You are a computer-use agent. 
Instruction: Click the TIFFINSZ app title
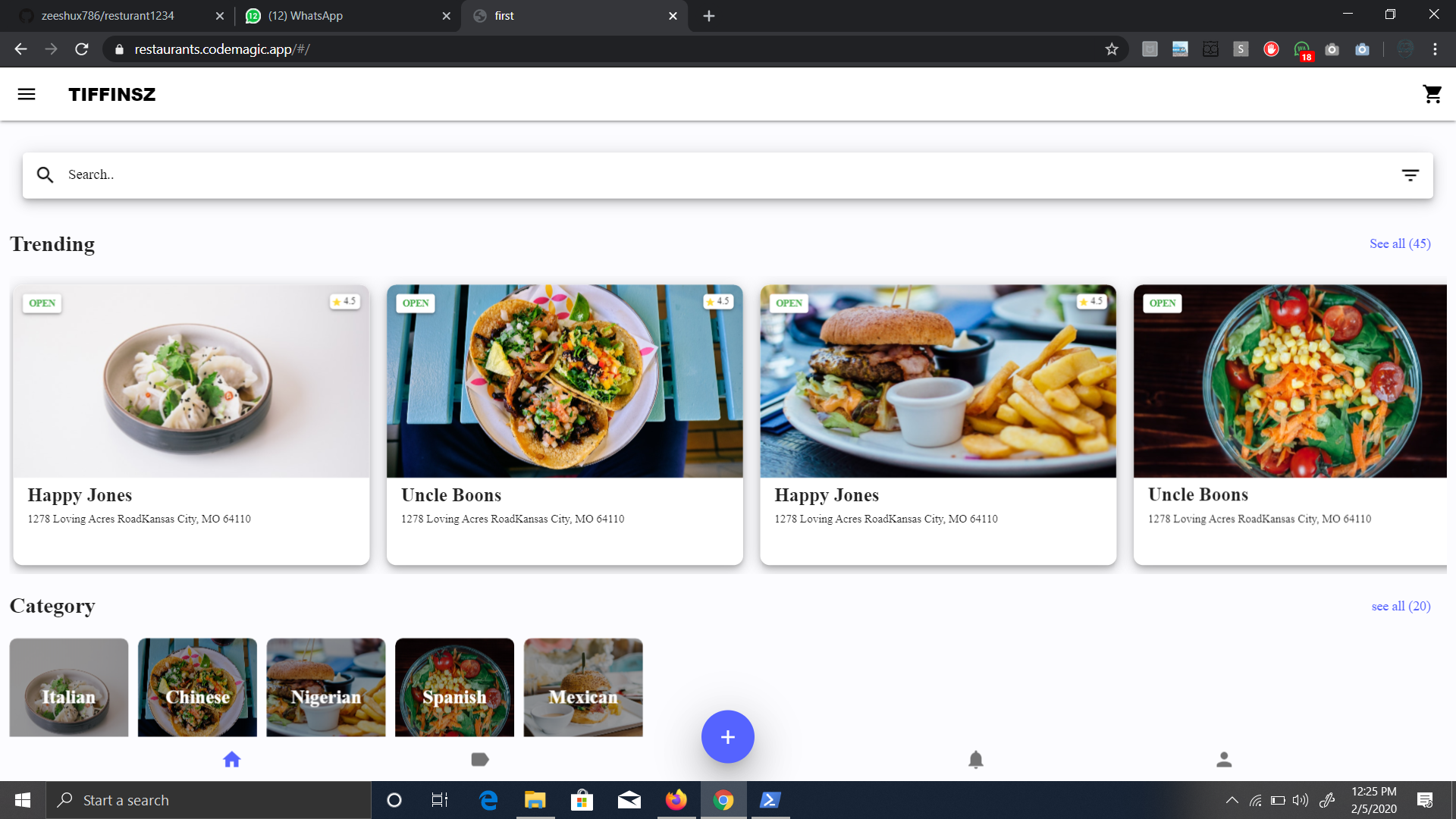coord(111,94)
